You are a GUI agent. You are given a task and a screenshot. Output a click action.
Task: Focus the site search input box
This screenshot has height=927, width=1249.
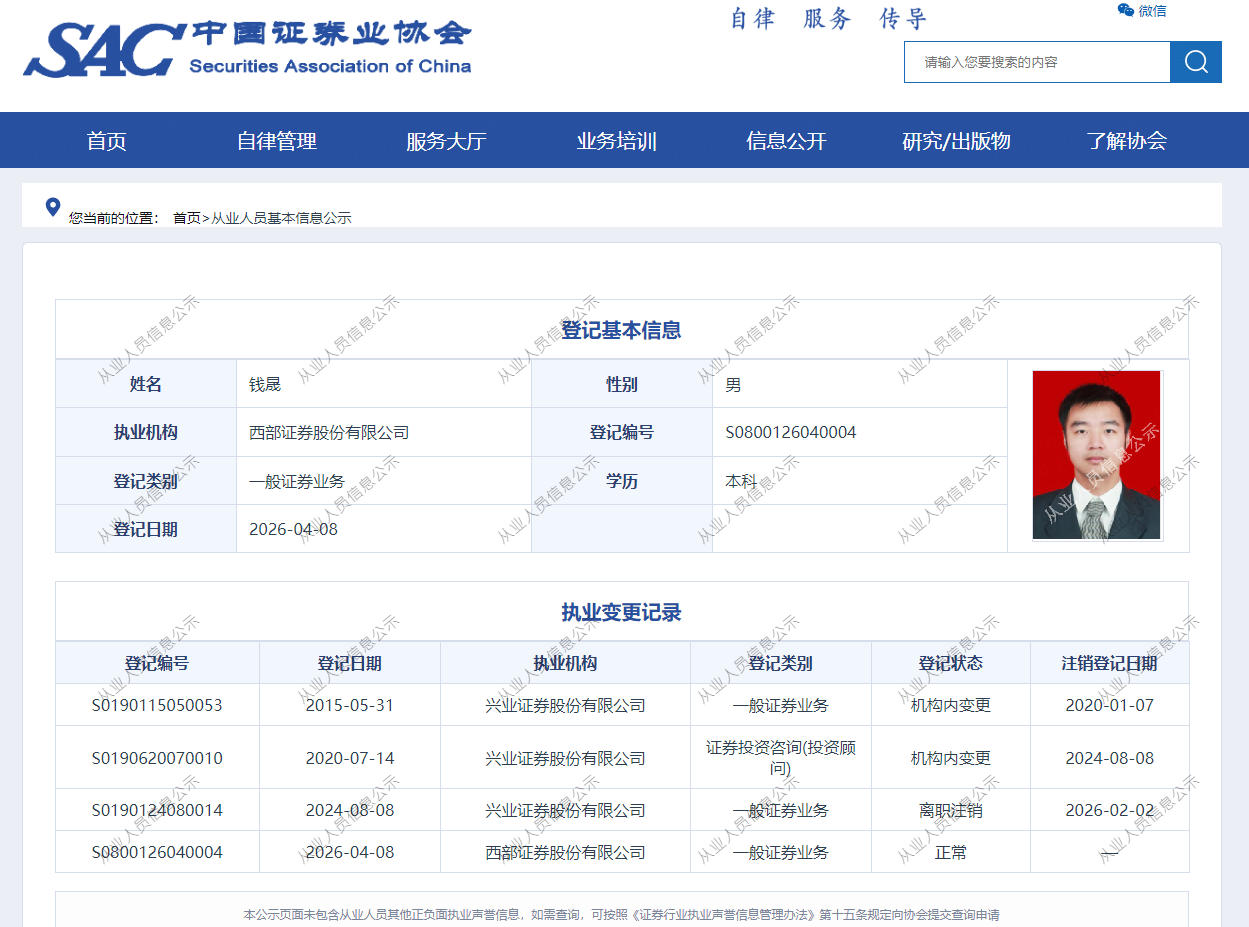tap(1037, 62)
